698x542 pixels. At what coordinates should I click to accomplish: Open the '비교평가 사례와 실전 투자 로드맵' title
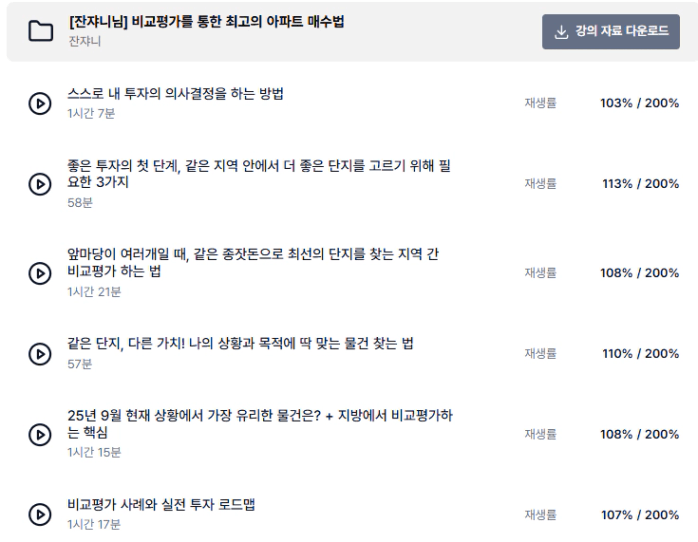click(161, 505)
